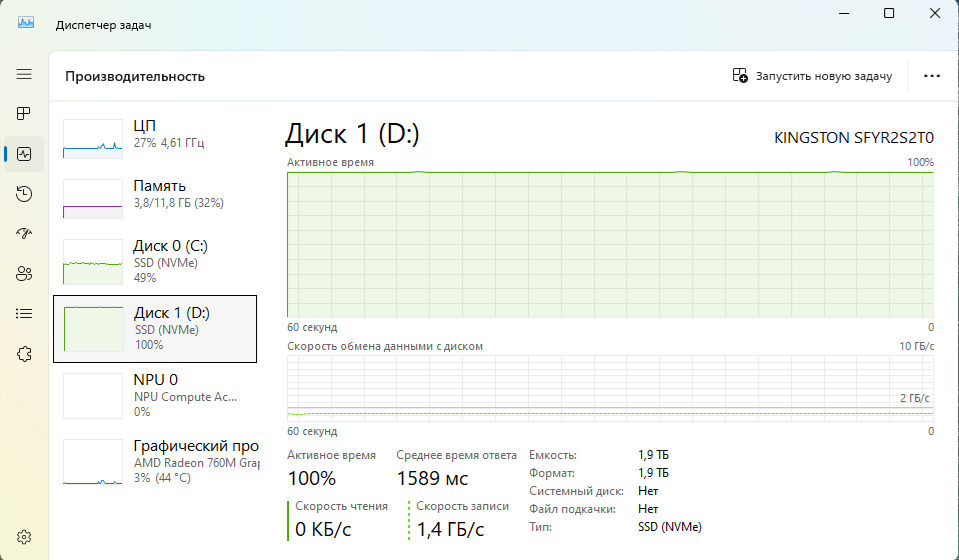Click the SSD (NVMe) type value
The image size is (959, 560).
(x=670, y=526)
